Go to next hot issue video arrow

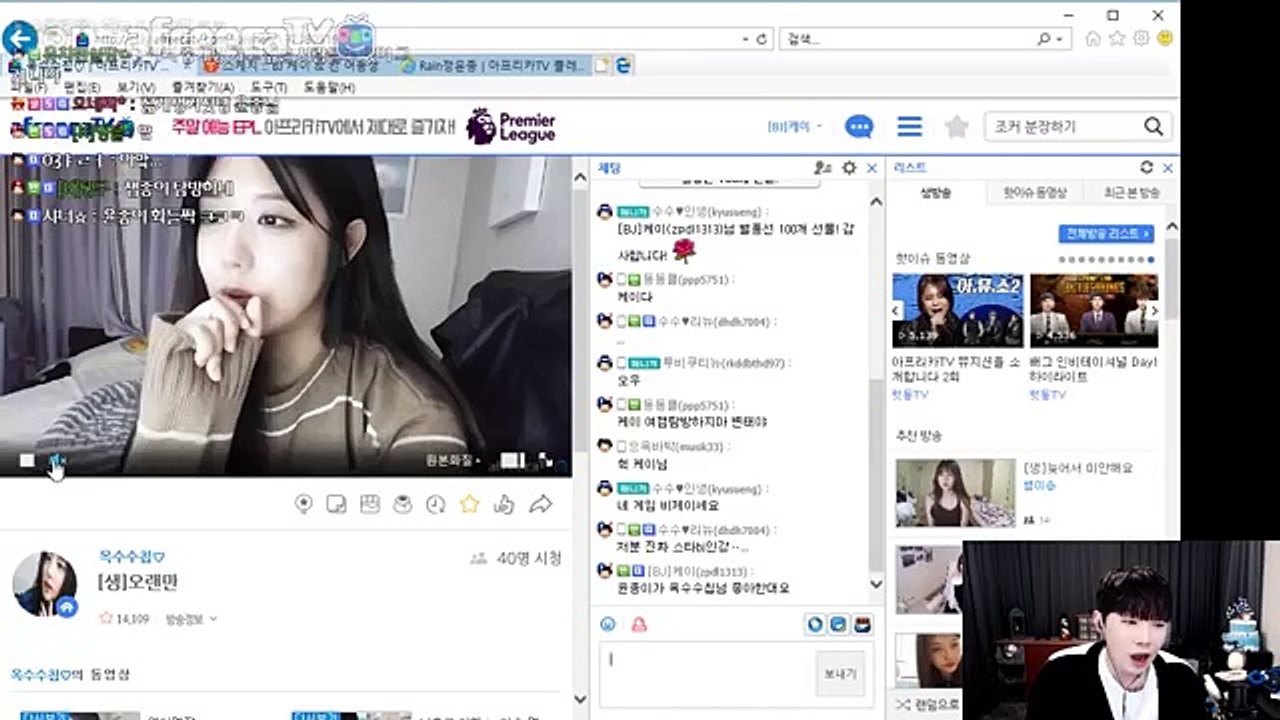click(x=1154, y=311)
